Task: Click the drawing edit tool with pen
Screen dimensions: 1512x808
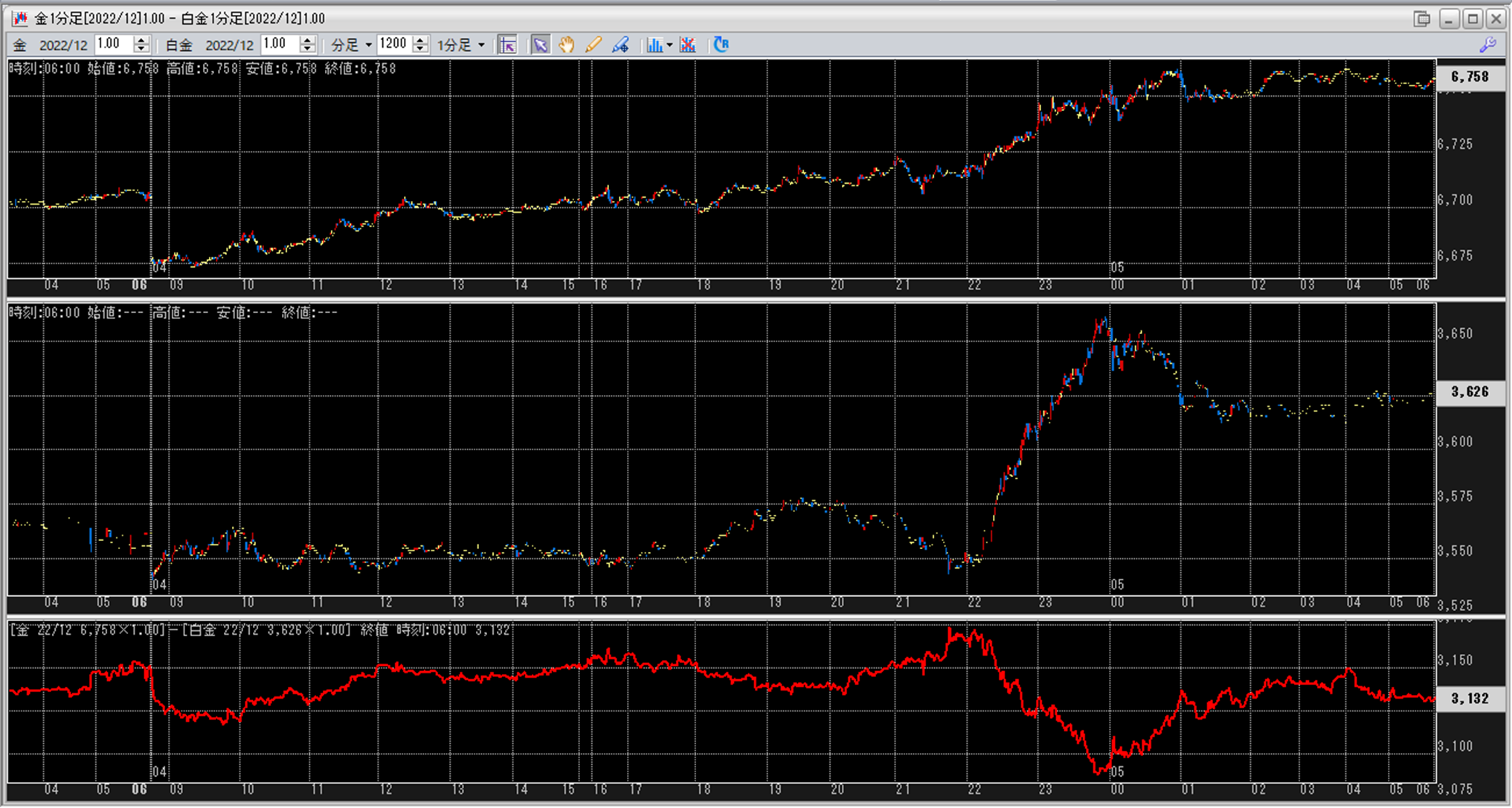Action: tap(620, 45)
